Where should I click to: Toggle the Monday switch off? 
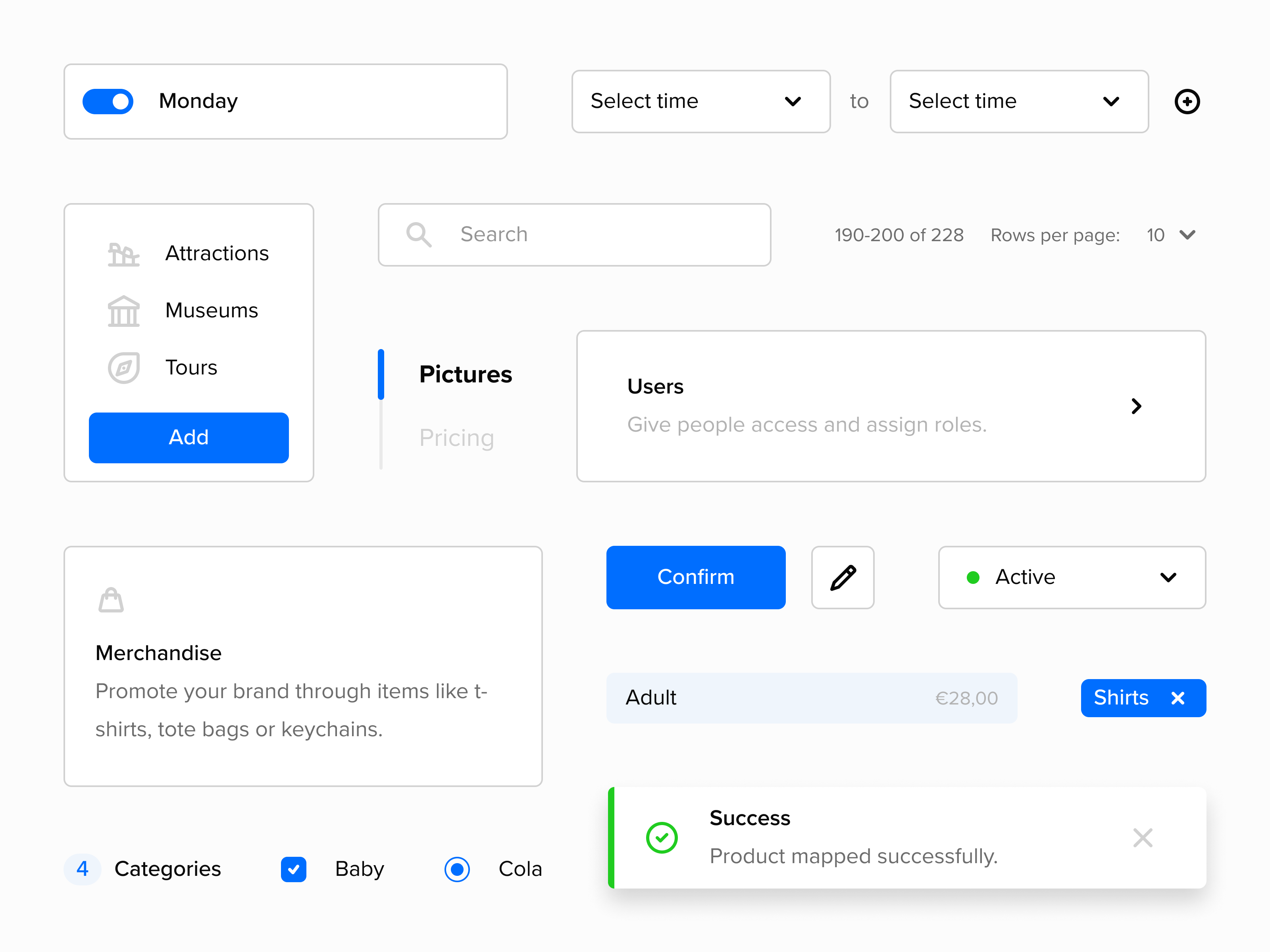pos(108,101)
